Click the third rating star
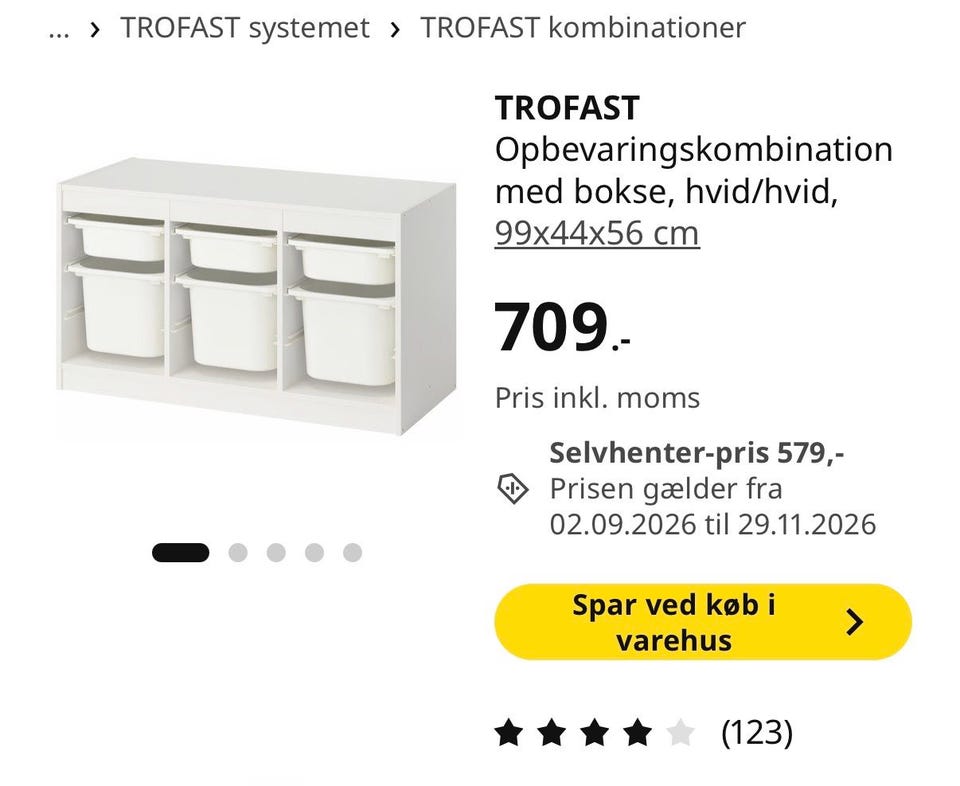 pyautogui.click(x=594, y=732)
